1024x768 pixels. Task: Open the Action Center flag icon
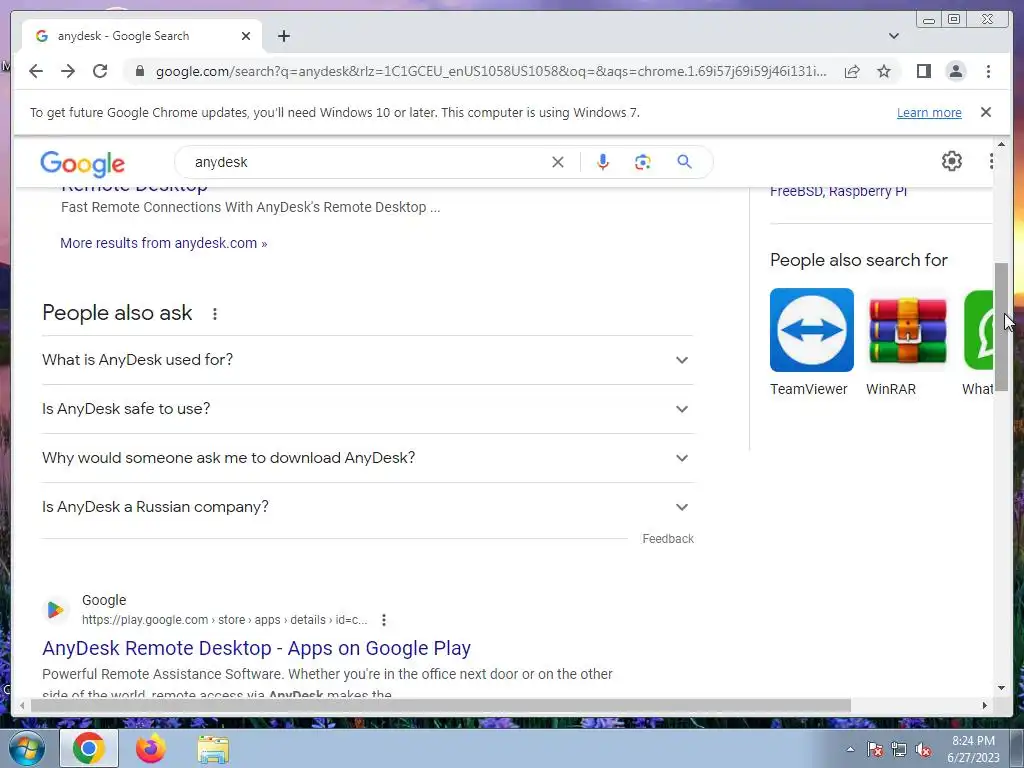point(875,750)
